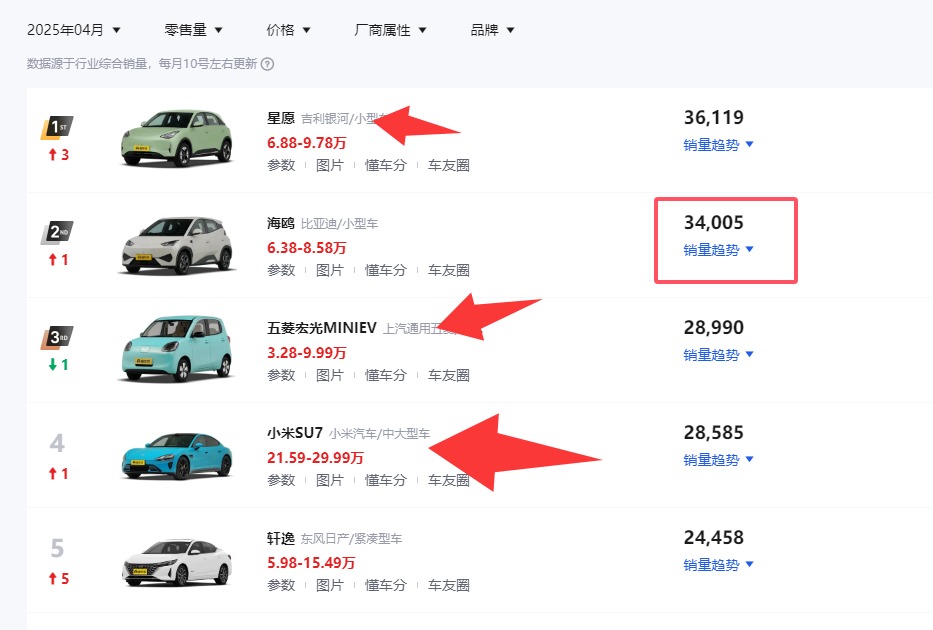The width and height of the screenshot is (933, 630).
Task: Expand 销量趋势 for 星愿
Action: [718, 145]
